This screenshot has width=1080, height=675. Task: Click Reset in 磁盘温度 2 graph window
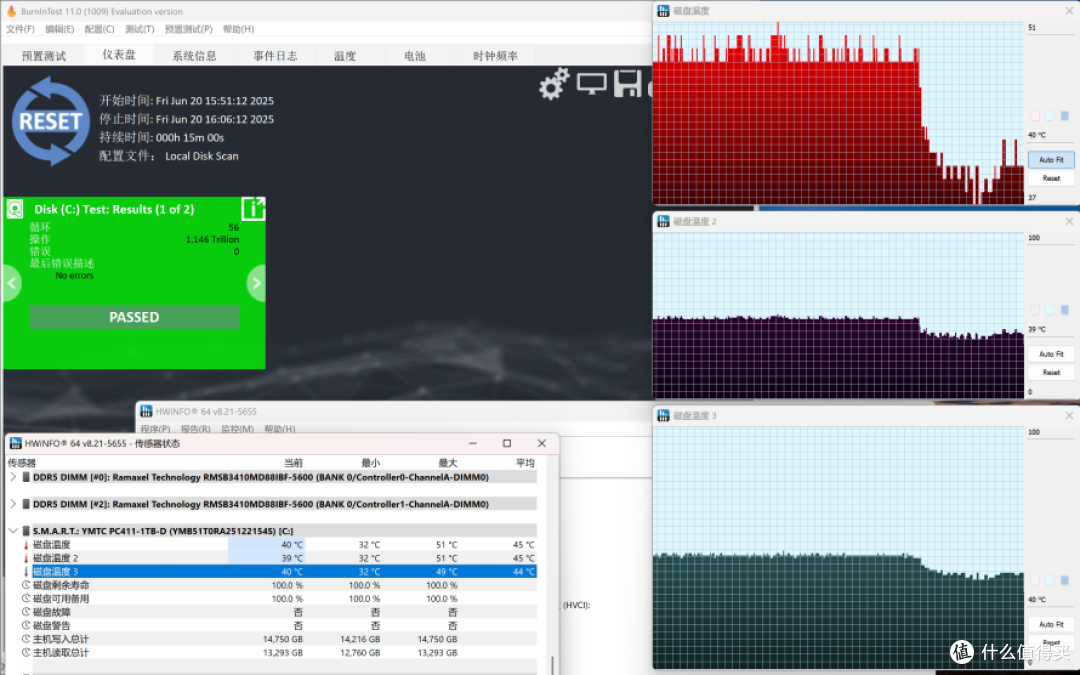pyautogui.click(x=1051, y=373)
